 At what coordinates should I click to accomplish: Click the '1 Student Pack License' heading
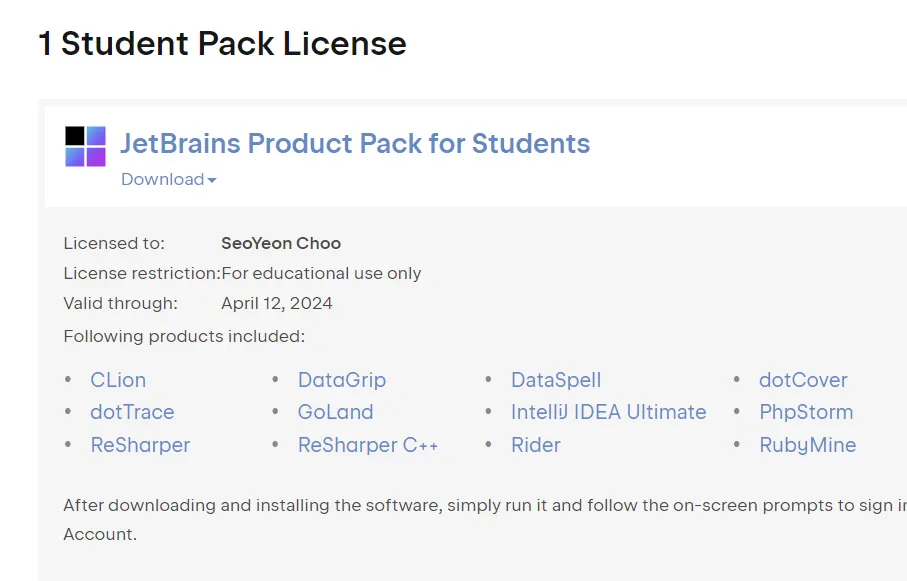tap(222, 44)
